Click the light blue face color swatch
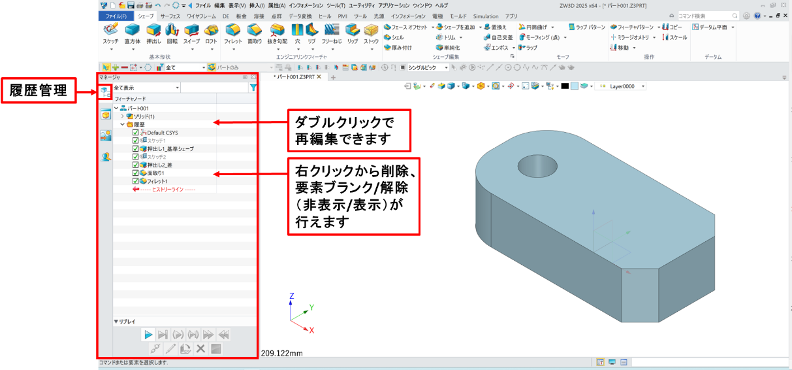This screenshot has width=792, height=370. coord(574,86)
